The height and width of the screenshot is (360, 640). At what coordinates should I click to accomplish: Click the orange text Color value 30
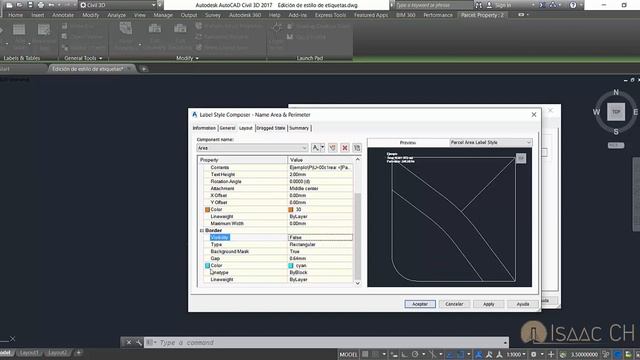coord(320,209)
